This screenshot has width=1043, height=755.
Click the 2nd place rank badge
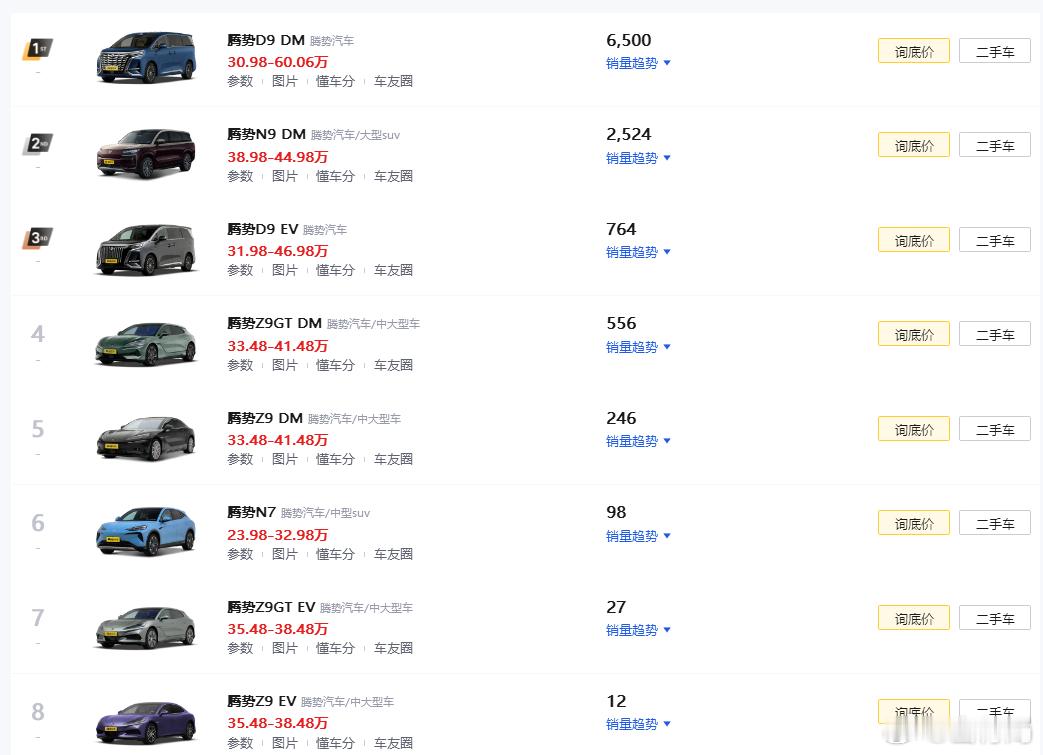click(x=37, y=143)
